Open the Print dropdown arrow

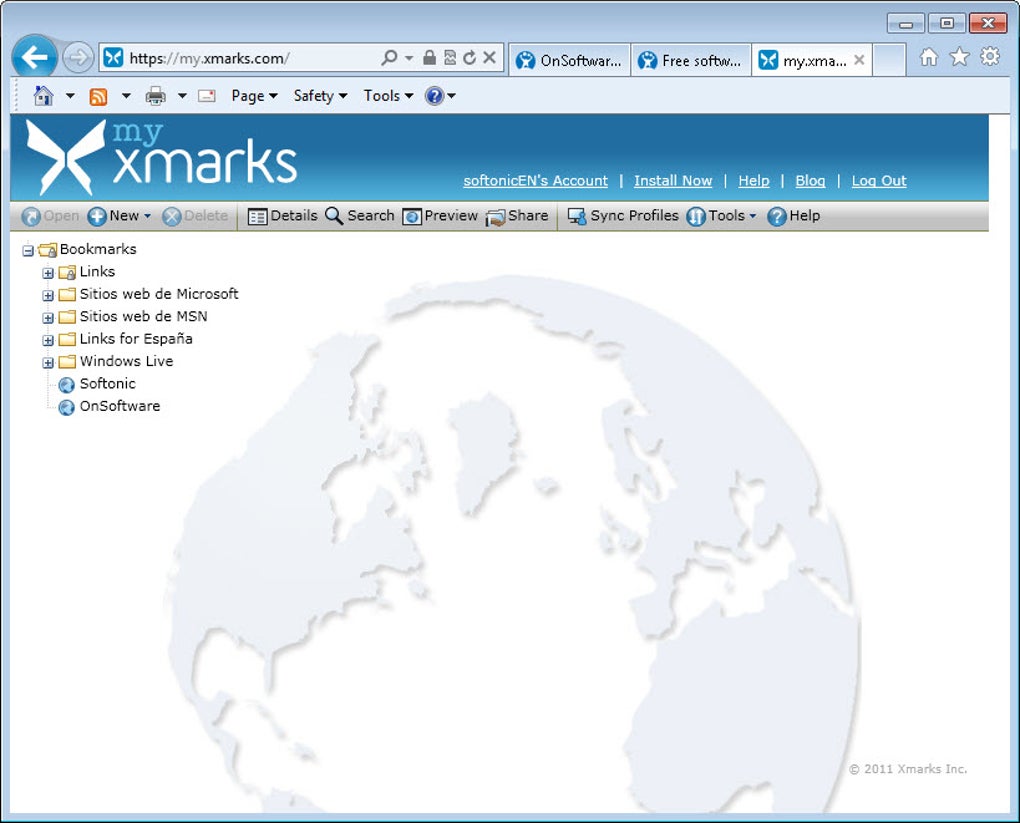(x=182, y=96)
